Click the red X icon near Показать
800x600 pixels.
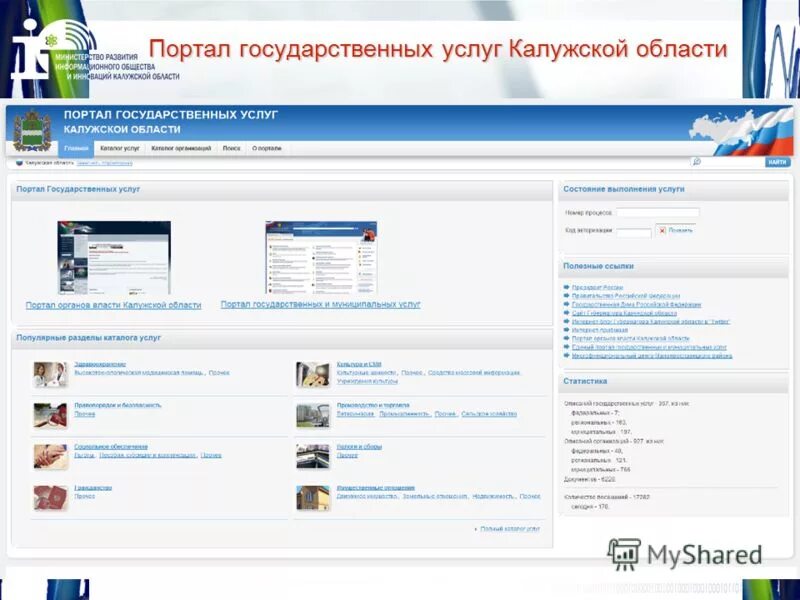[x=662, y=230]
